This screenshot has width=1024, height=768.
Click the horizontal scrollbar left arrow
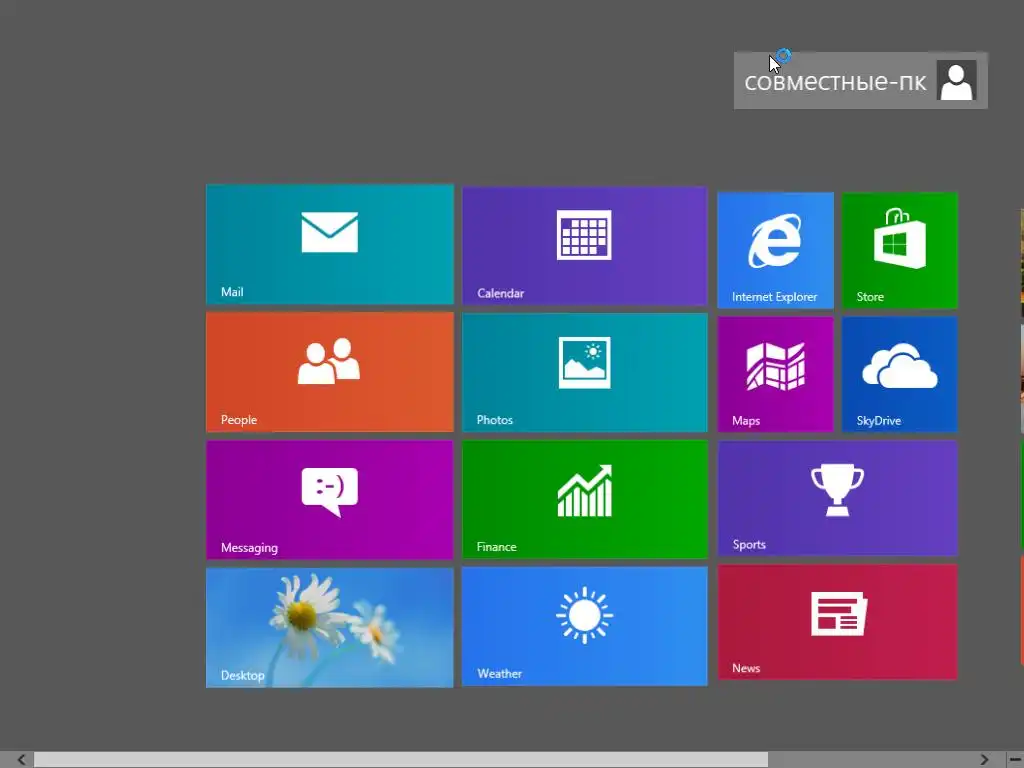pyautogui.click(x=21, y=760)
